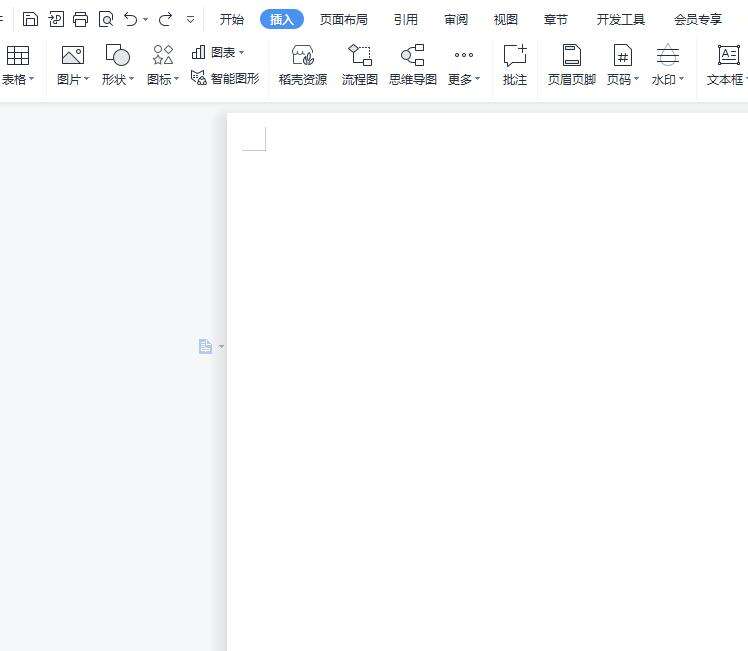Open the 页面布局 tab

coord(344,20)
